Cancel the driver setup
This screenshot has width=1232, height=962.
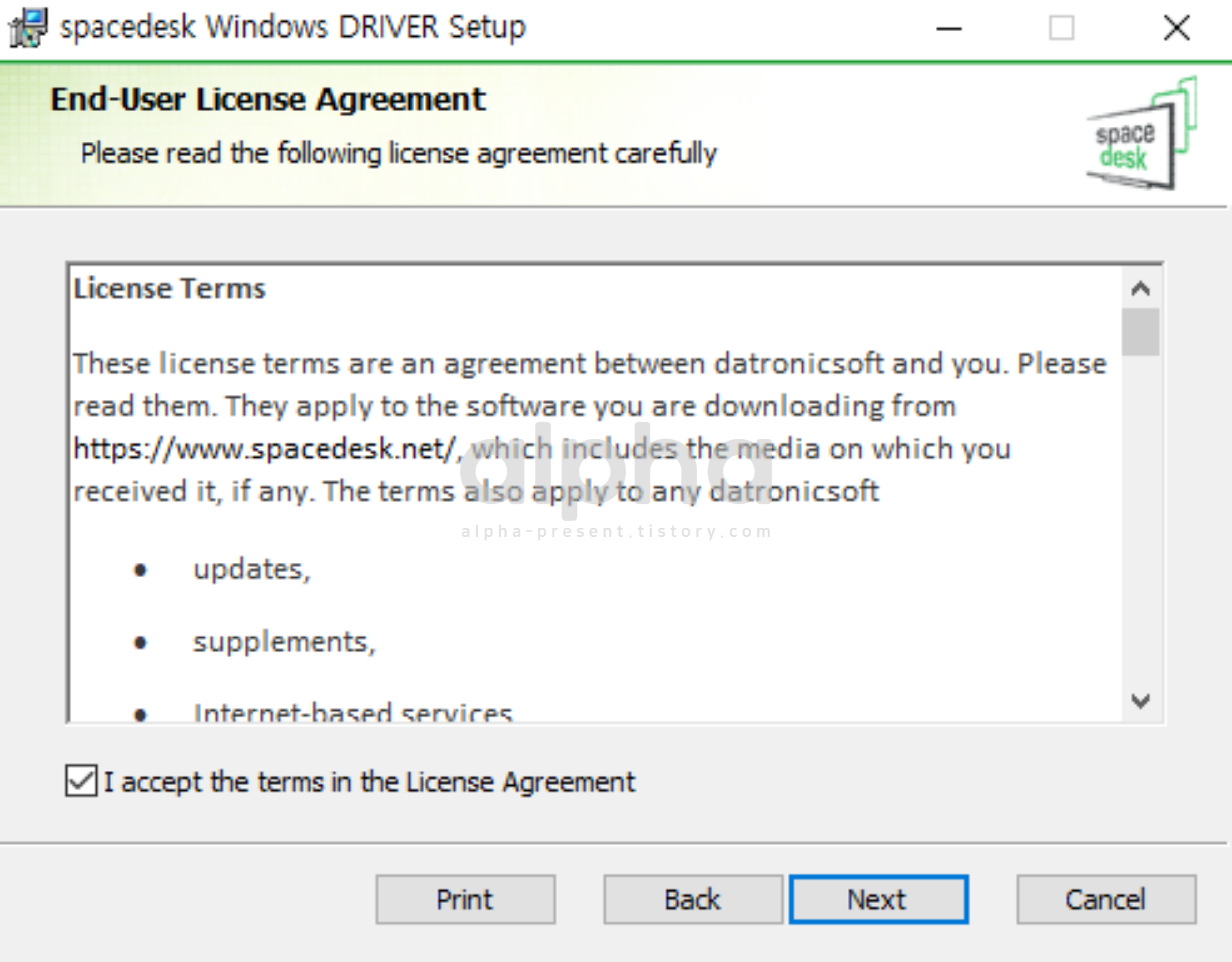(1106, 899)
